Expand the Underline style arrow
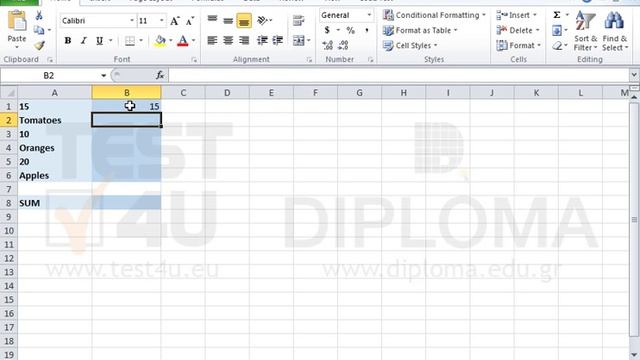This screenshot has height=360, width=640. pyautogui.click(x=110, y=40)
